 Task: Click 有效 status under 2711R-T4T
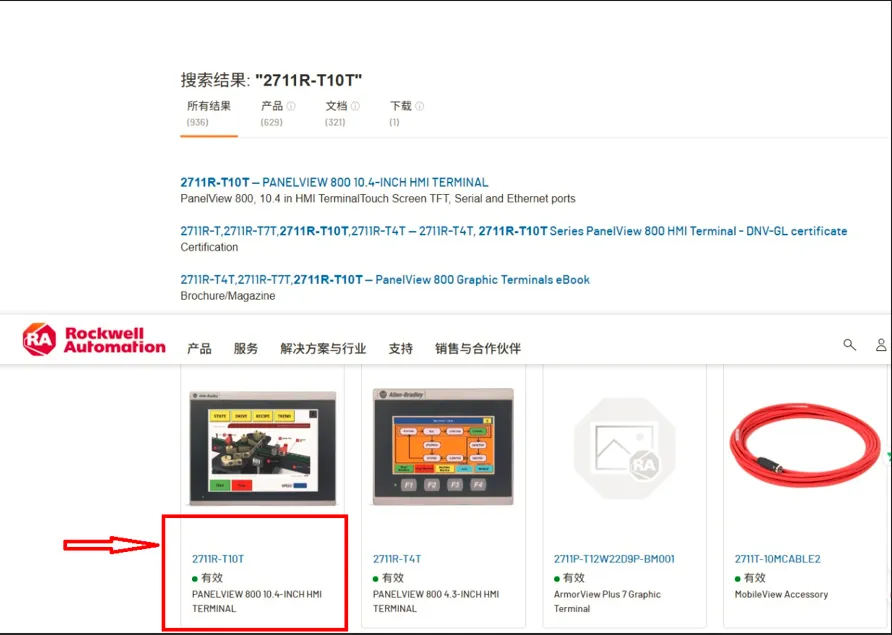pos(388,578)
